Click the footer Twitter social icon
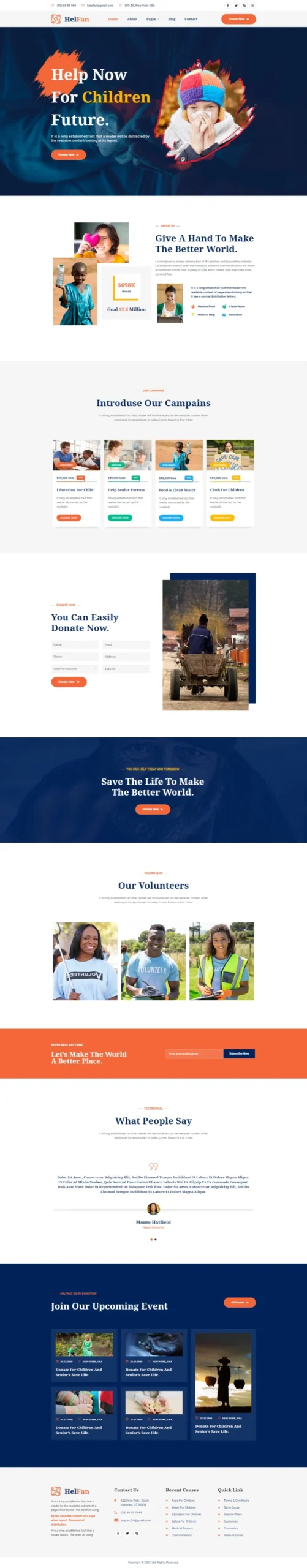The height and width of the screenshot is (1568, 307). pos(127,1533)
